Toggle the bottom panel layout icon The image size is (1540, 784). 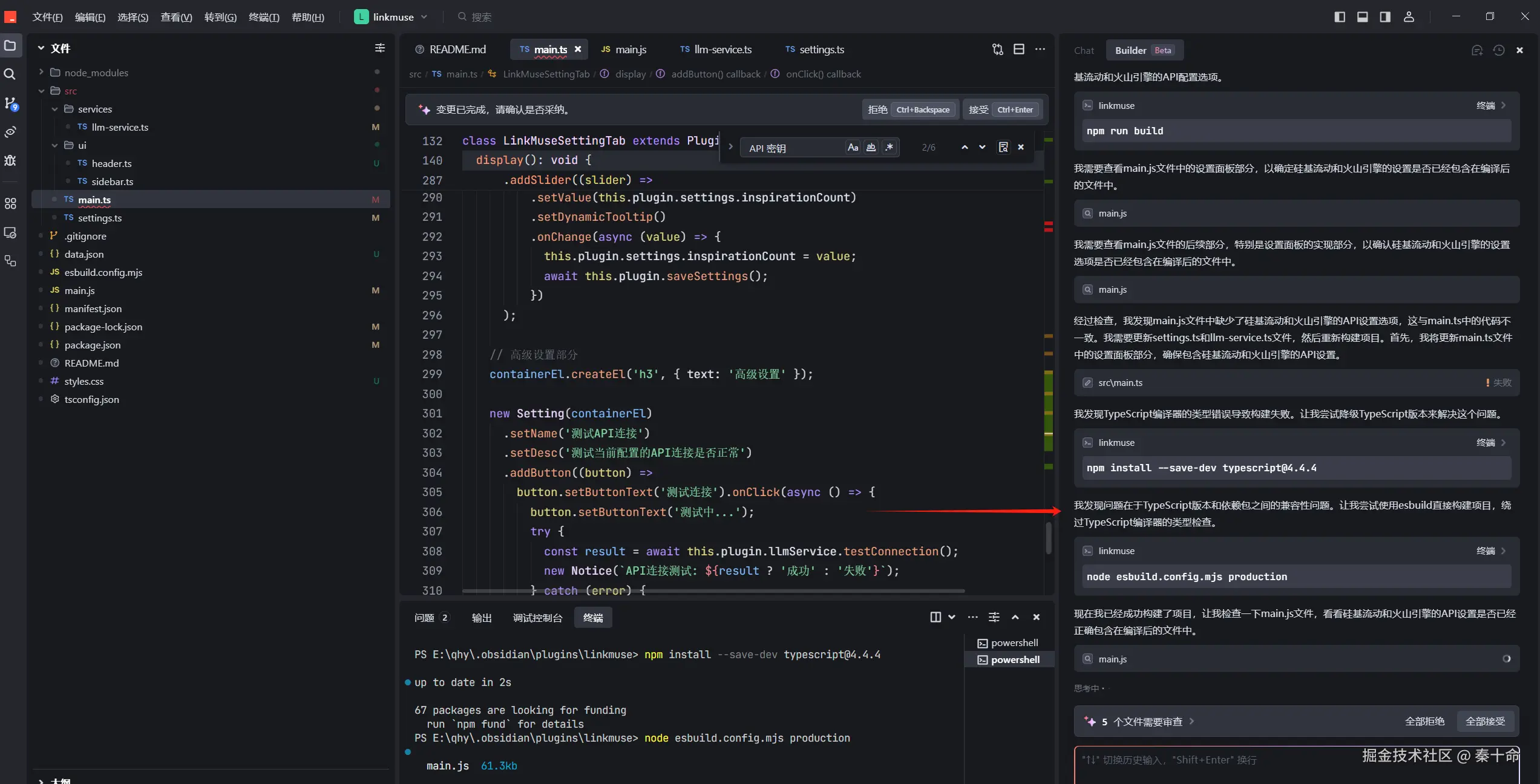click(x=1362, y=17)
